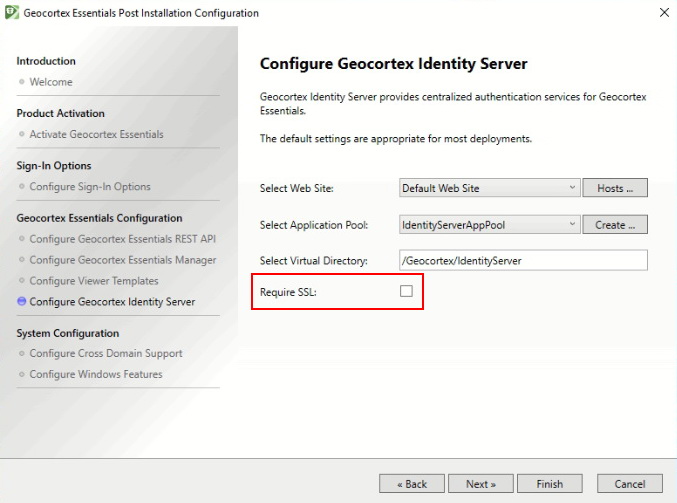Click the Introduction section heading
The width and height of the screenshot is (677, 503).
coord(46,61)
